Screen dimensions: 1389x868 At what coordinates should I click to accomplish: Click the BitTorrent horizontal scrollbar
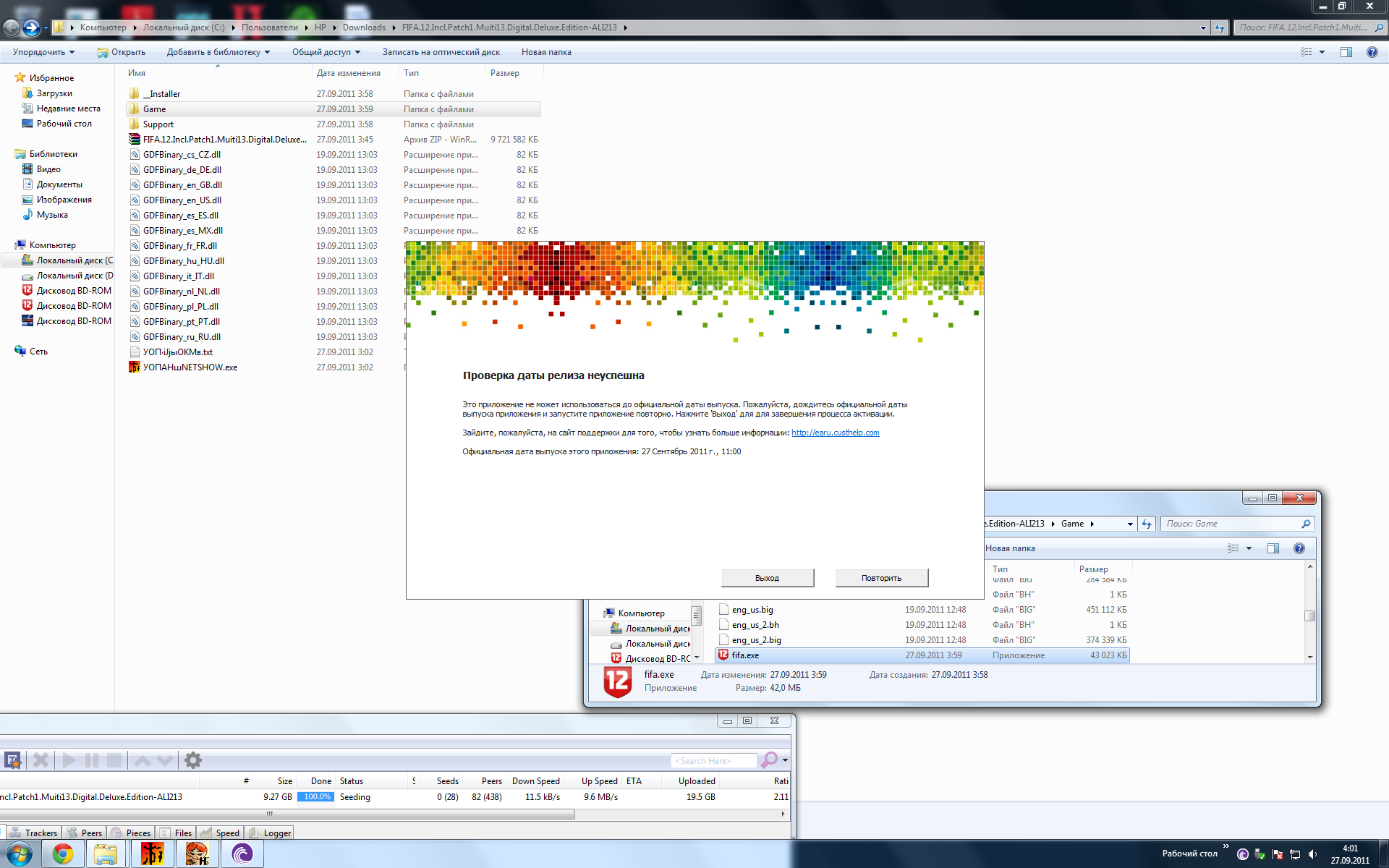click(288, 814)
